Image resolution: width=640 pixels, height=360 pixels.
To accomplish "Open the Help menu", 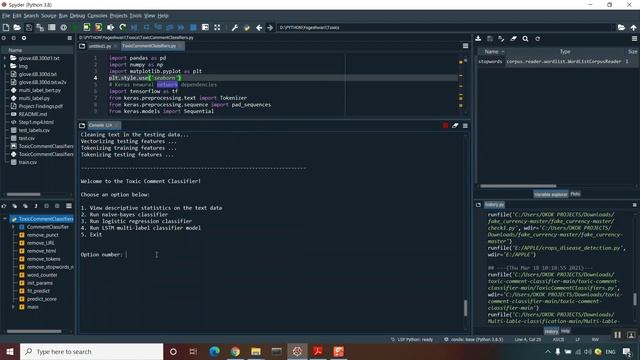I will coord(162,16).
